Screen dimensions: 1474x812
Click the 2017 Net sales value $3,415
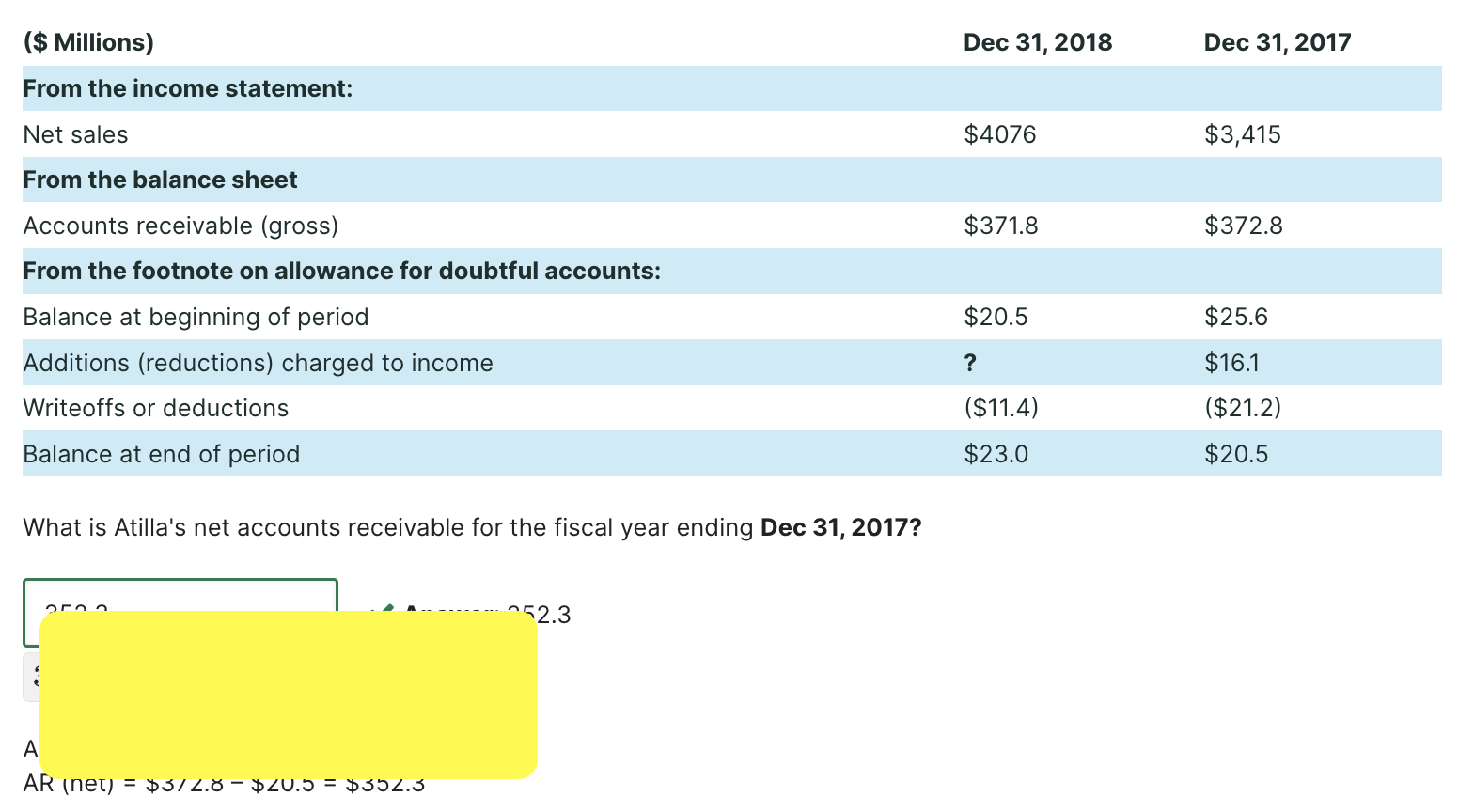tap(1243, 134)
